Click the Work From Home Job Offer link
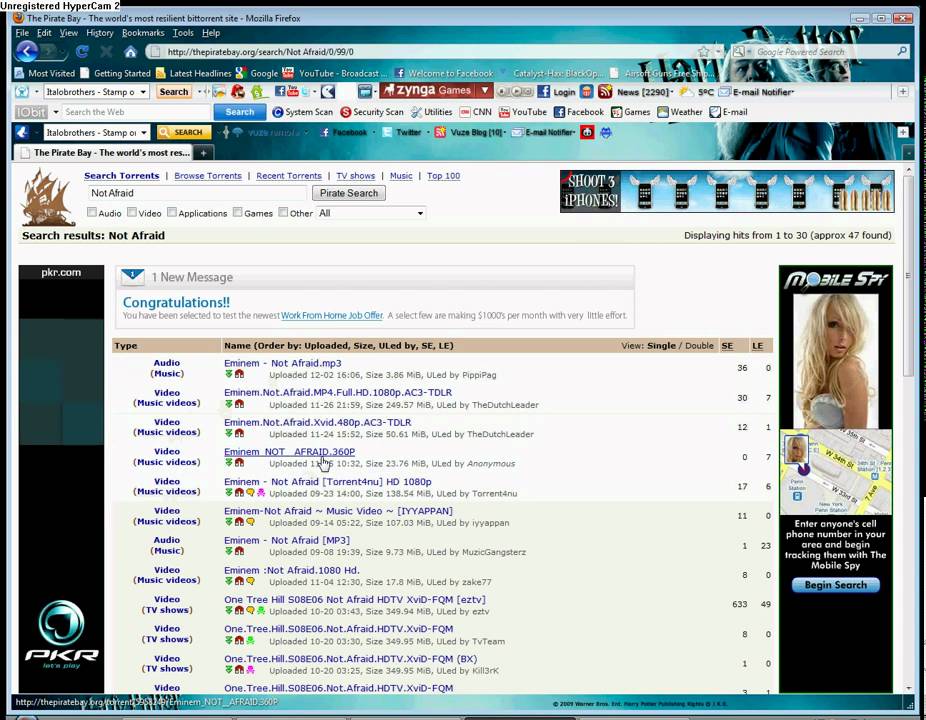 [x=332, y=316]
